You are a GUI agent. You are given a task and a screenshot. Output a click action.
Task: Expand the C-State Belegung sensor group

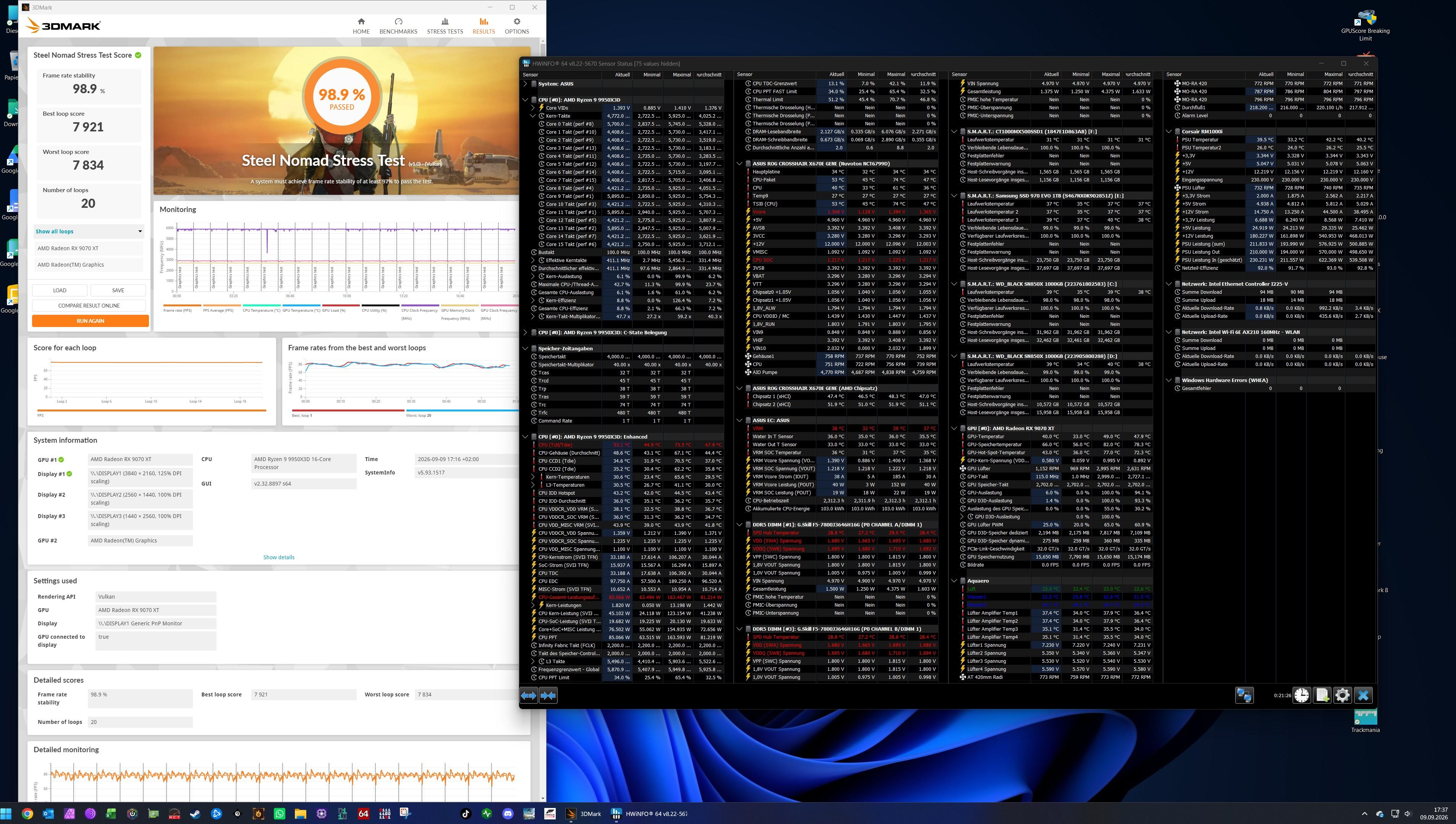point(526,332)
